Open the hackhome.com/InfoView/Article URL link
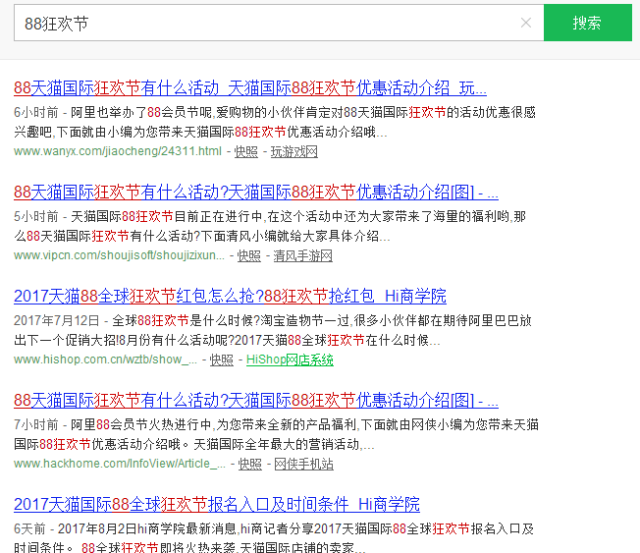The height and width of the screenshot is (553, 640). click(119, 464)
